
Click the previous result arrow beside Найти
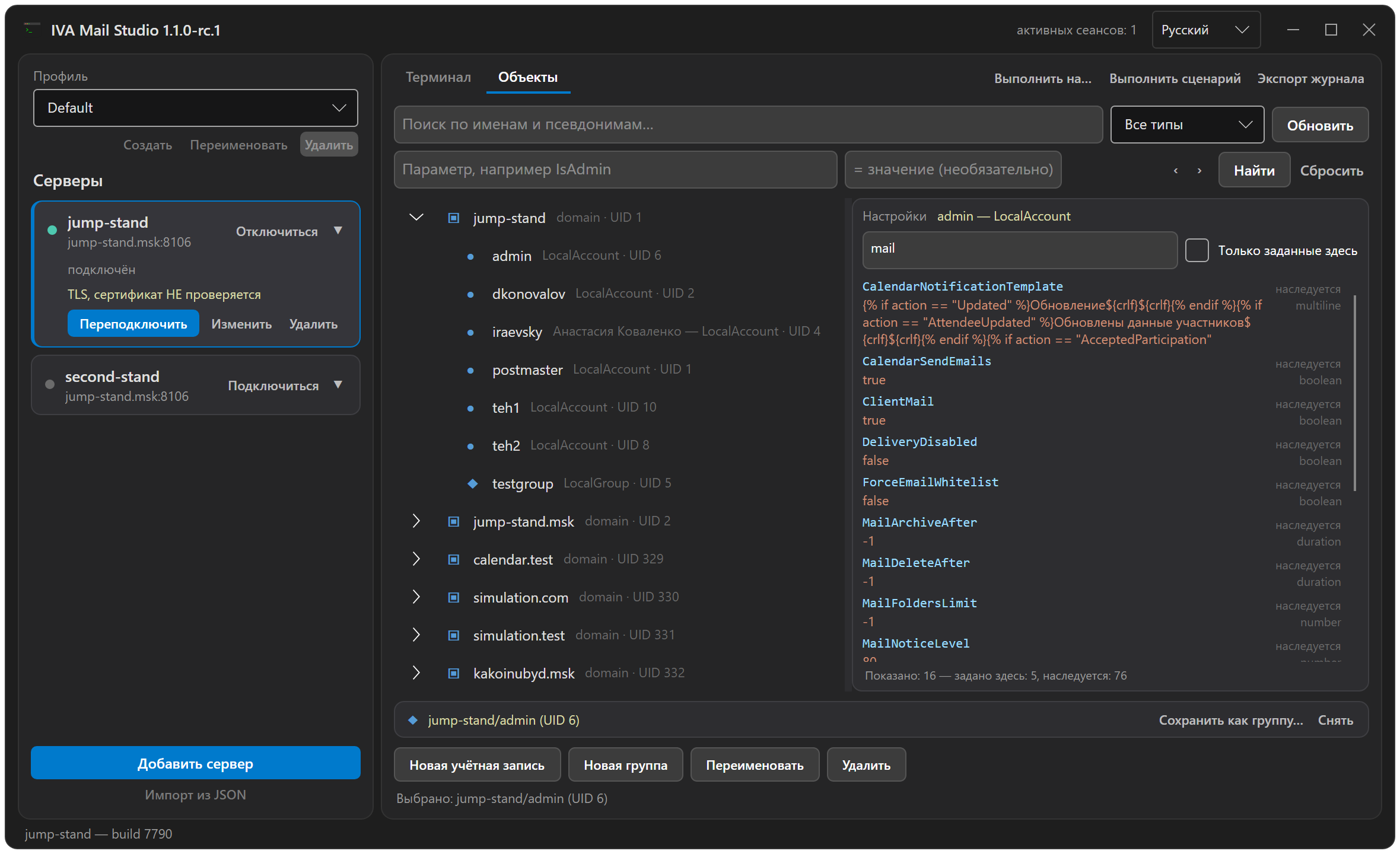[x=1175, y=171]
